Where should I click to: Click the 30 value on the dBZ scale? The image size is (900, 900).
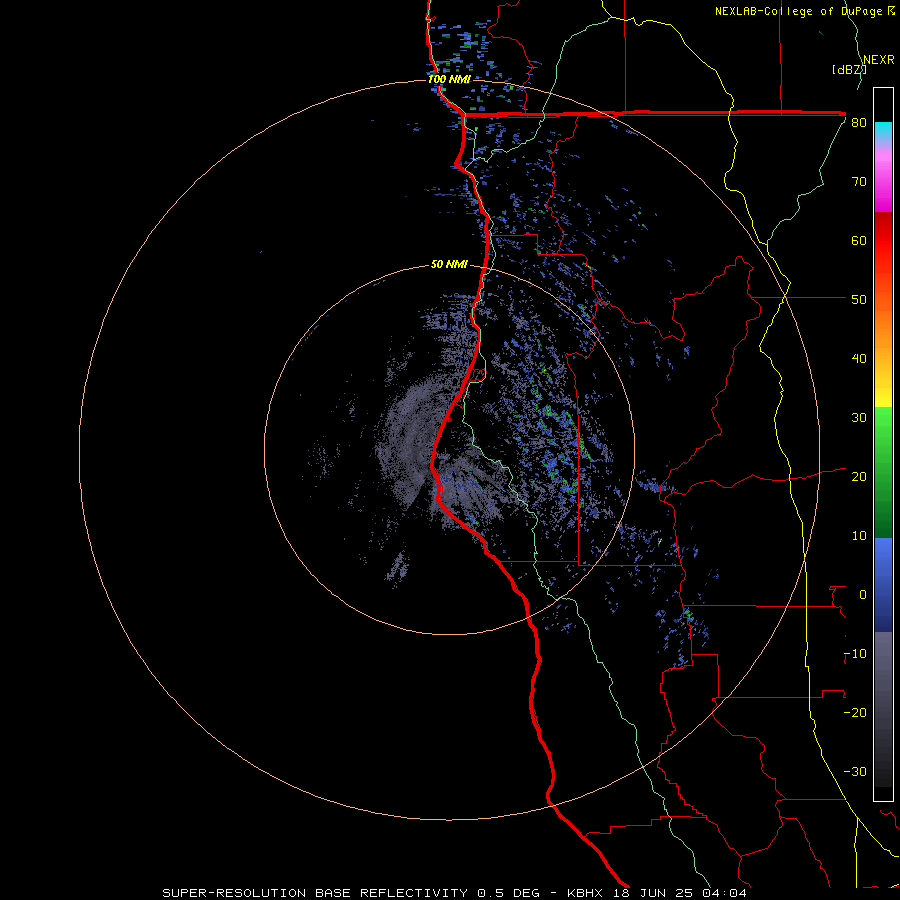(859, 418)
